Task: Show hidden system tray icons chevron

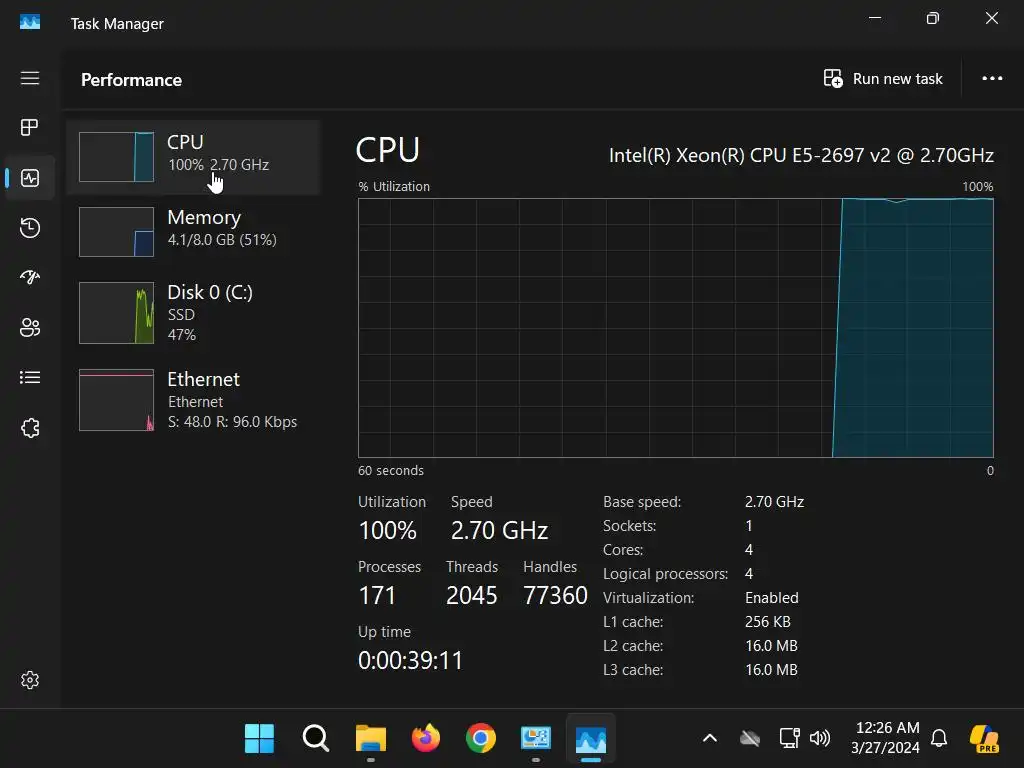Action: (x=710, y=739)
